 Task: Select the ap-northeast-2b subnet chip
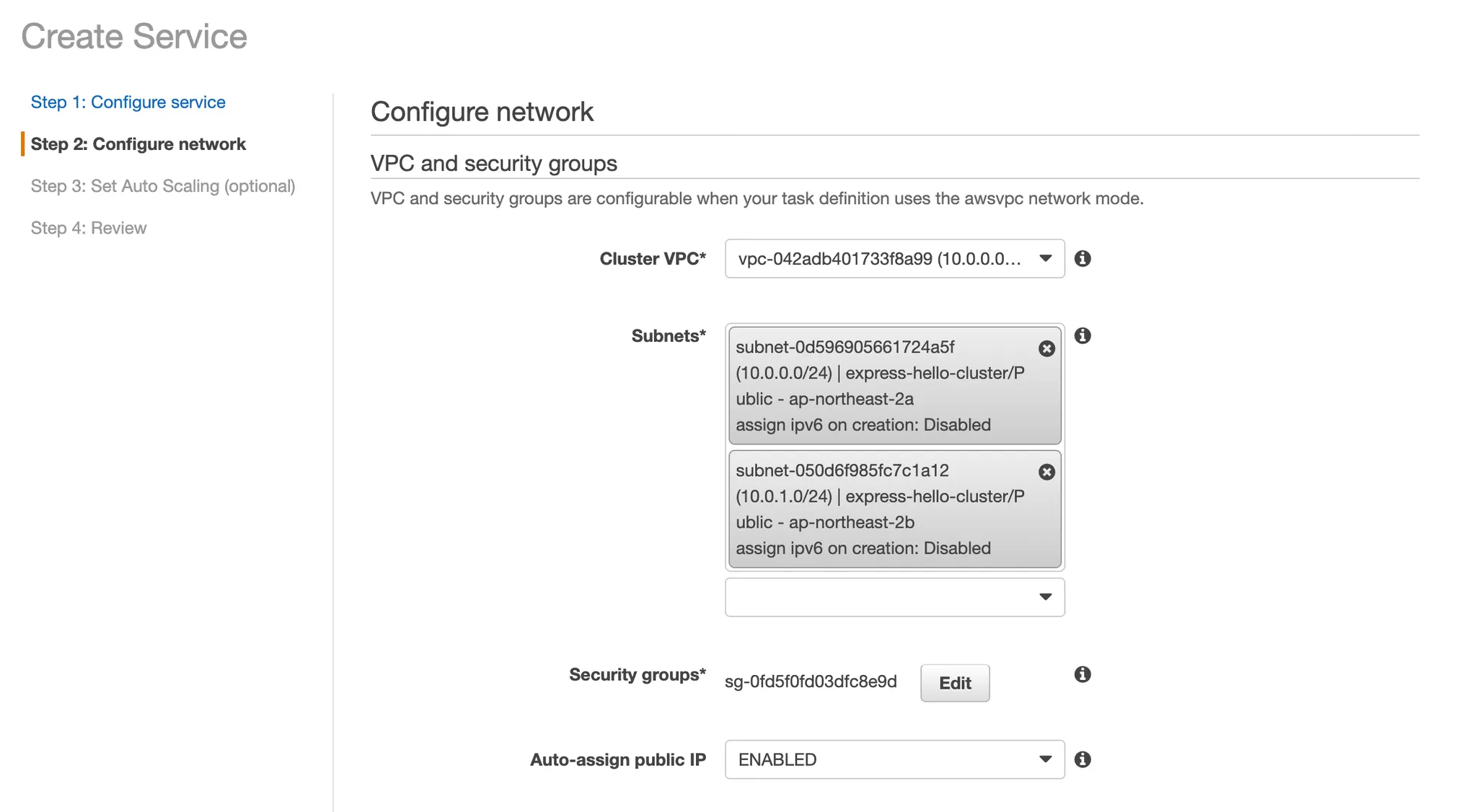[894, 509]
